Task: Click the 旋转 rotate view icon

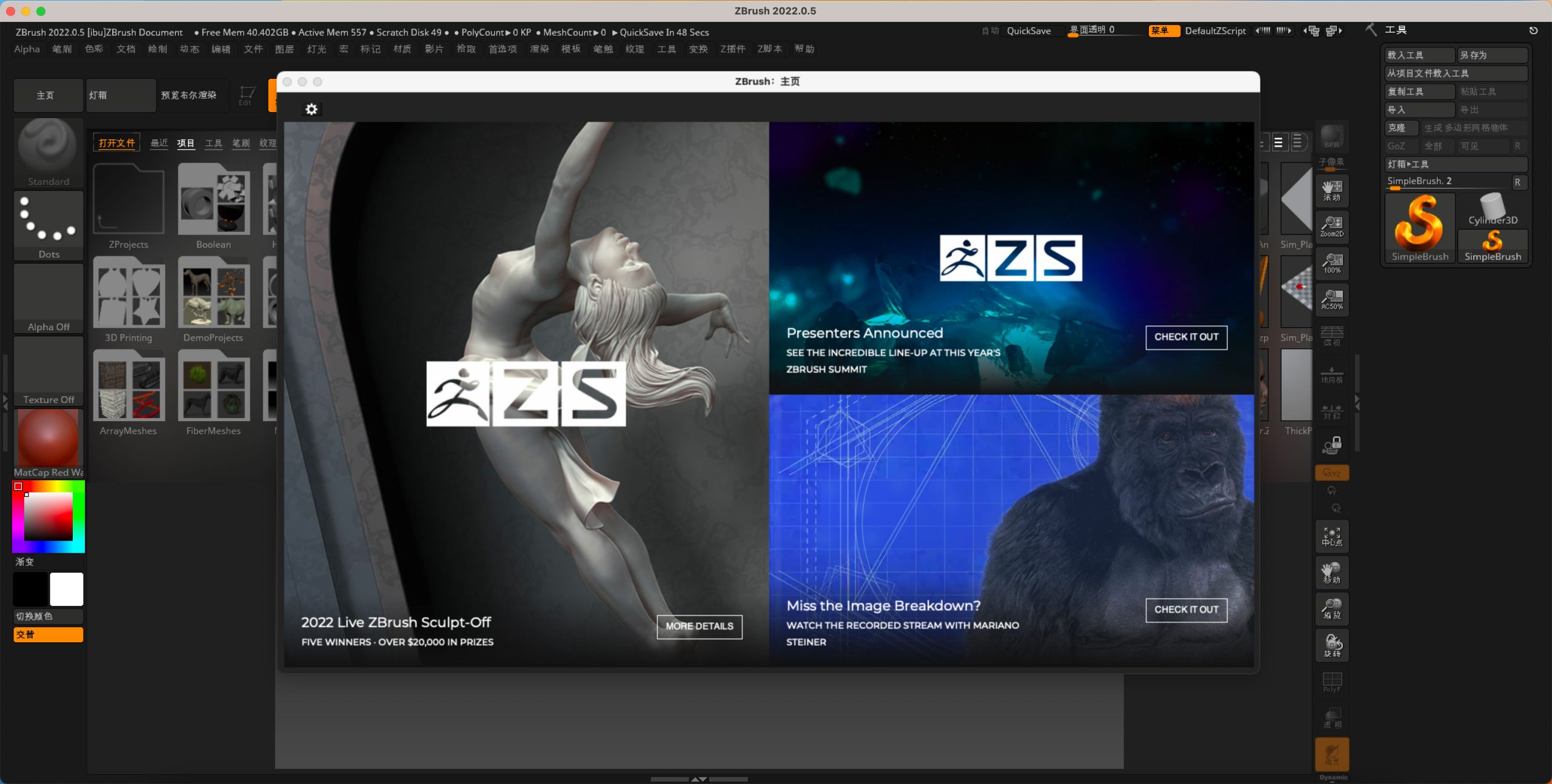Action: tap(1331, 646)
